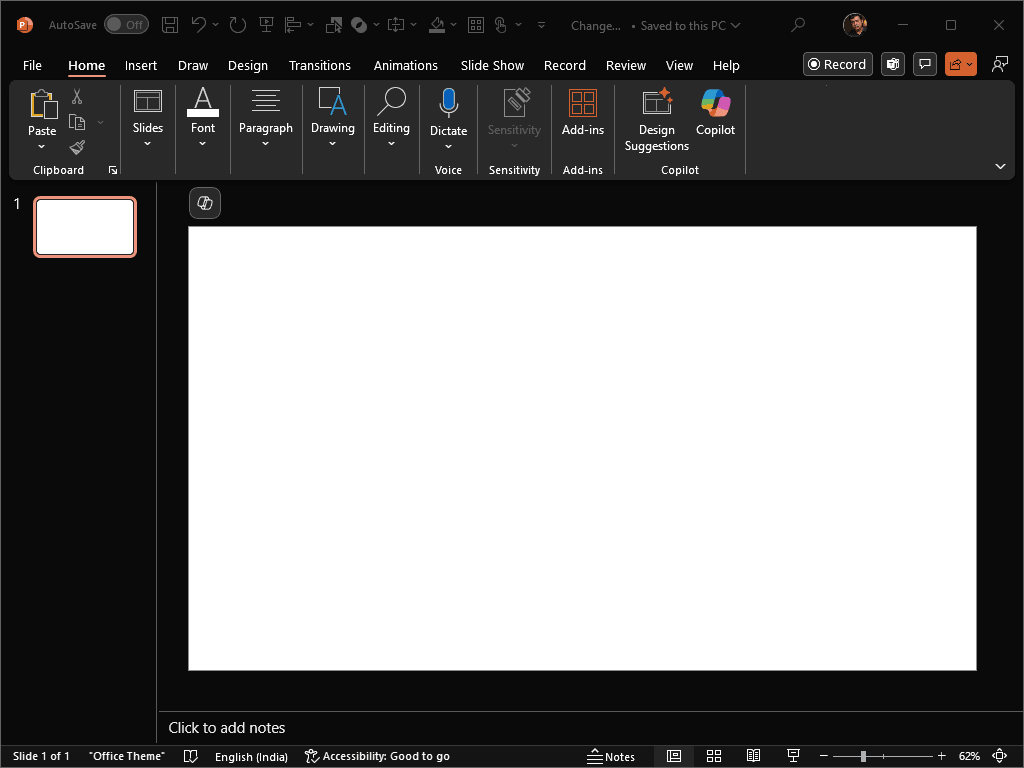Start slideshow From Beginning via Quick Access Toolbar
1024x768 pixels.
[x=266, y=24]
